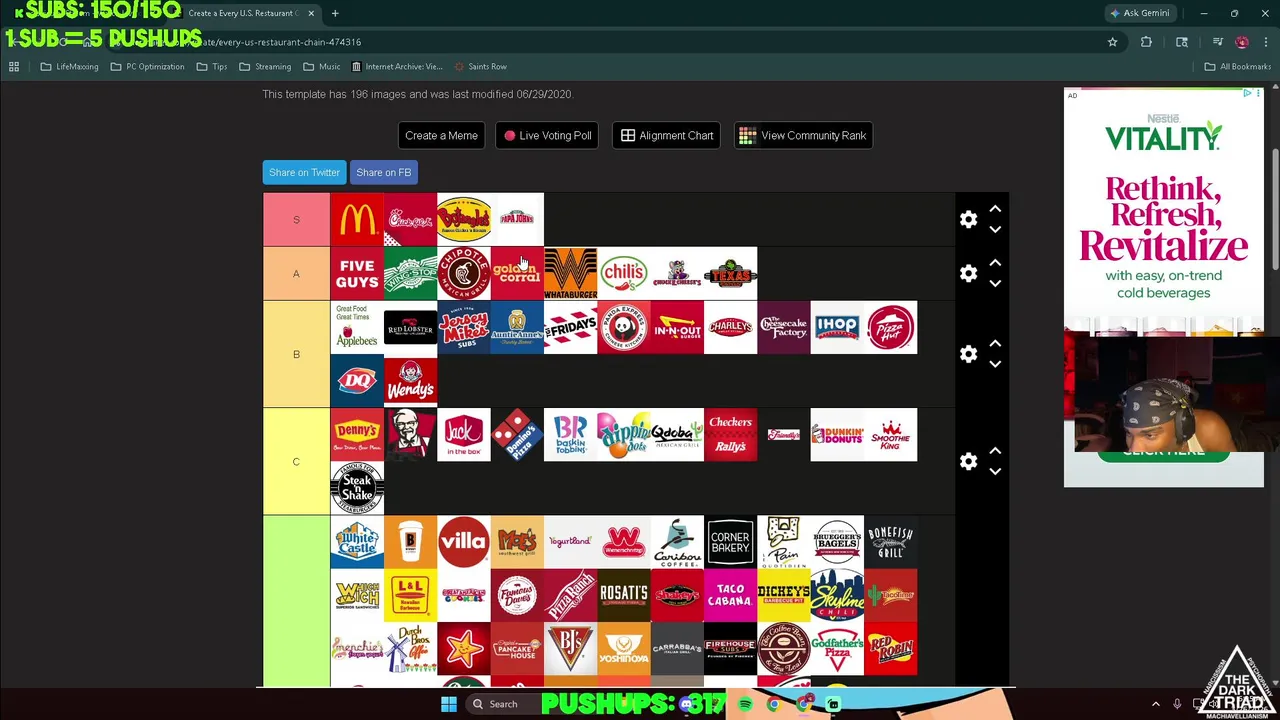Open settings gear for A tier row
Viewport: 1280px width, 720px height.
968,273
